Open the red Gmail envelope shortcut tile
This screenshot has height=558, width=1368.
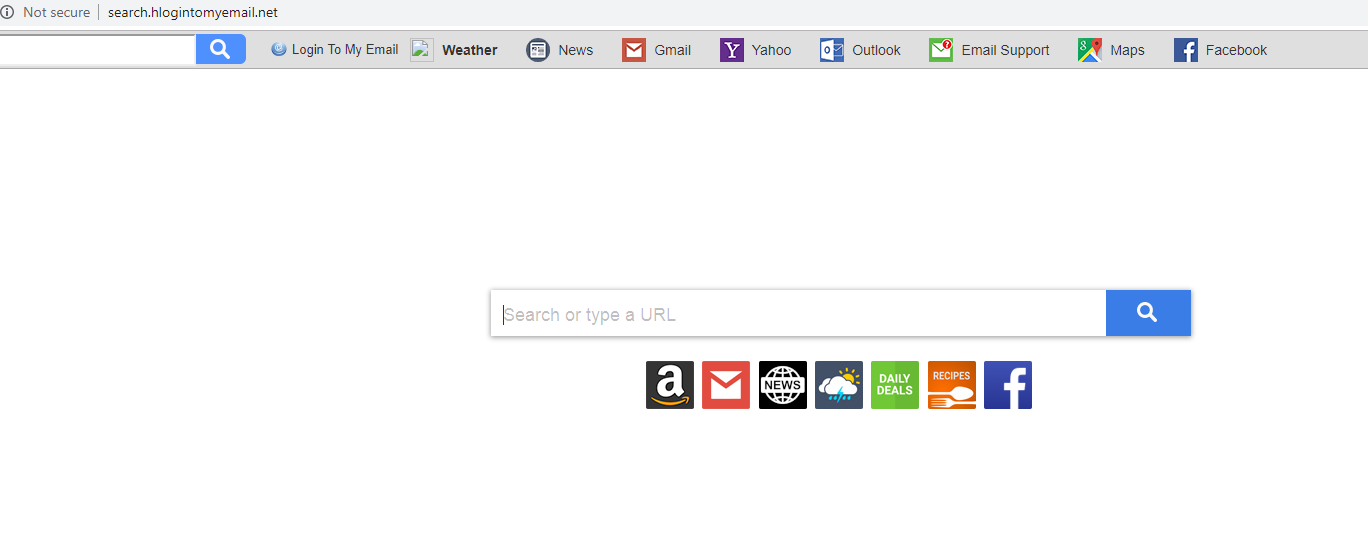coord(726,385)
